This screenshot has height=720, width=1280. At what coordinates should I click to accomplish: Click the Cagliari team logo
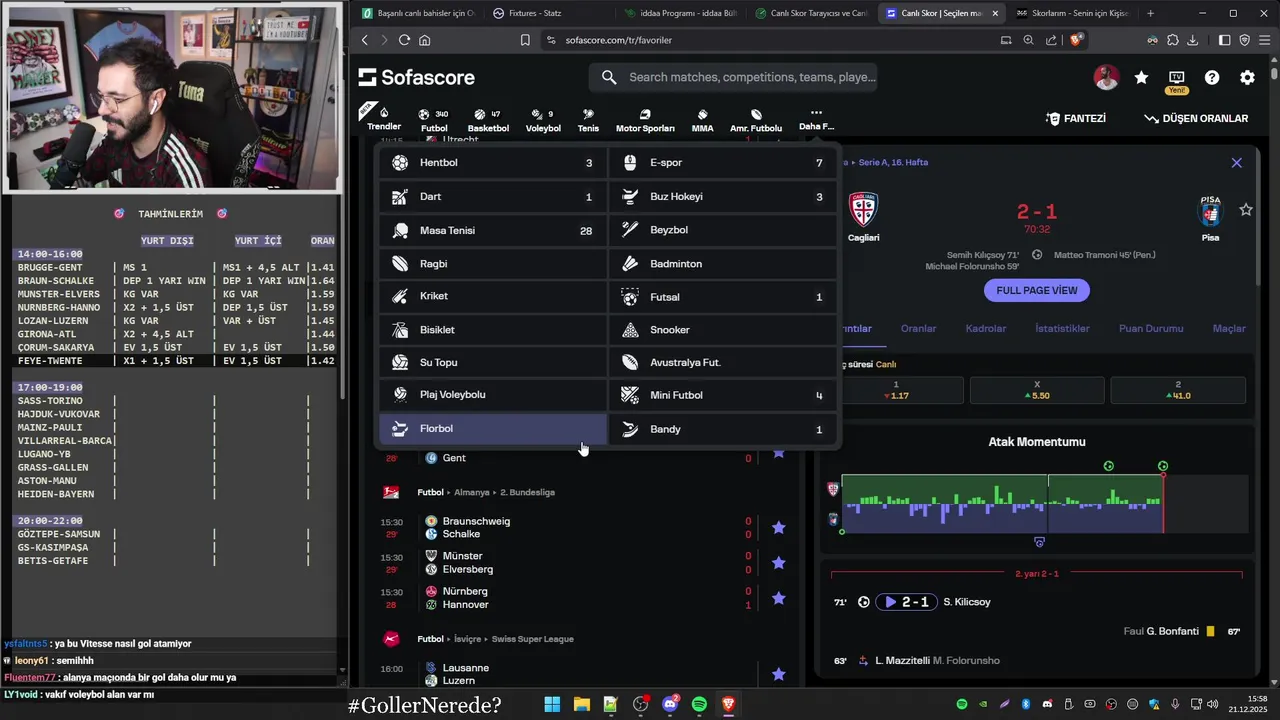(863, 209)
